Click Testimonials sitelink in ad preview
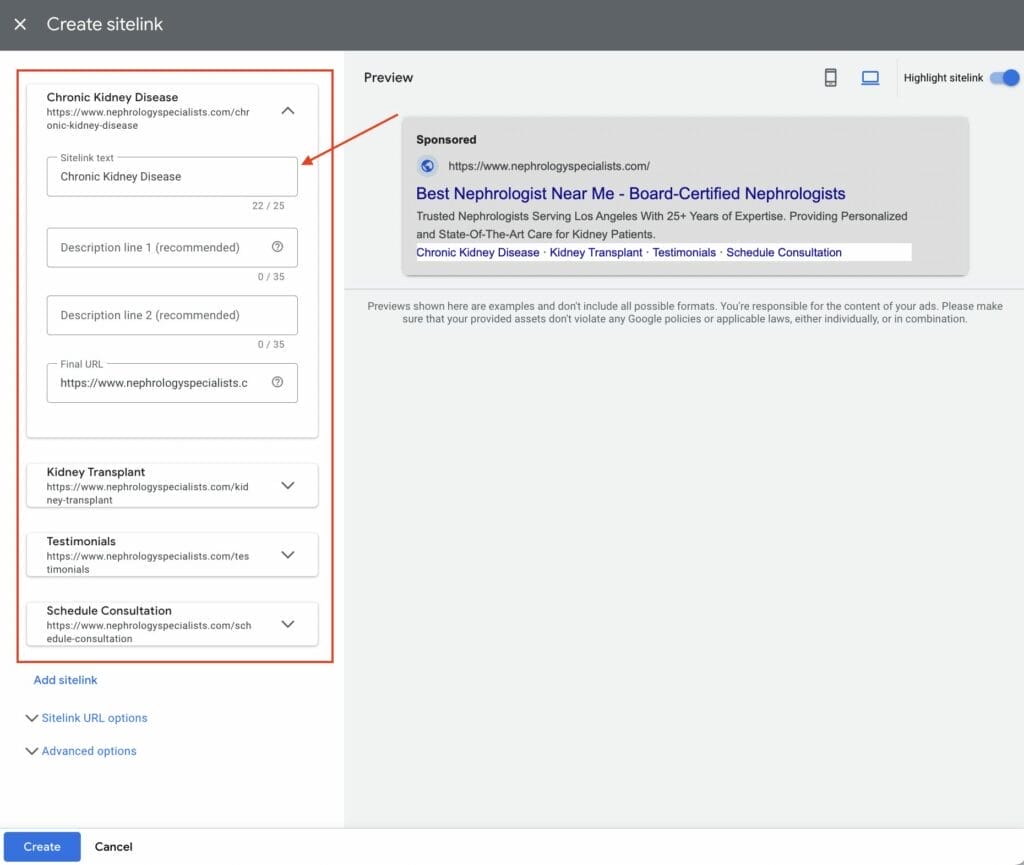1024x865 pixels. [x=684, y=252]
